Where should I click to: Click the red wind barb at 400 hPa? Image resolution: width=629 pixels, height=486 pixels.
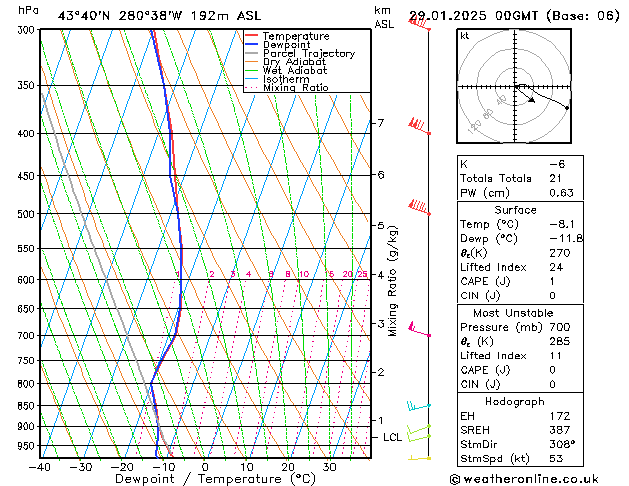click(418, 126)
